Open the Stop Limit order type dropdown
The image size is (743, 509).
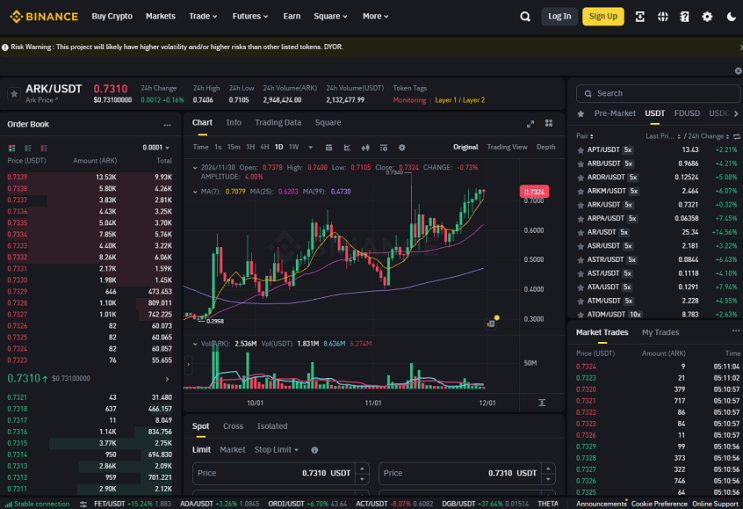[276, 450]
